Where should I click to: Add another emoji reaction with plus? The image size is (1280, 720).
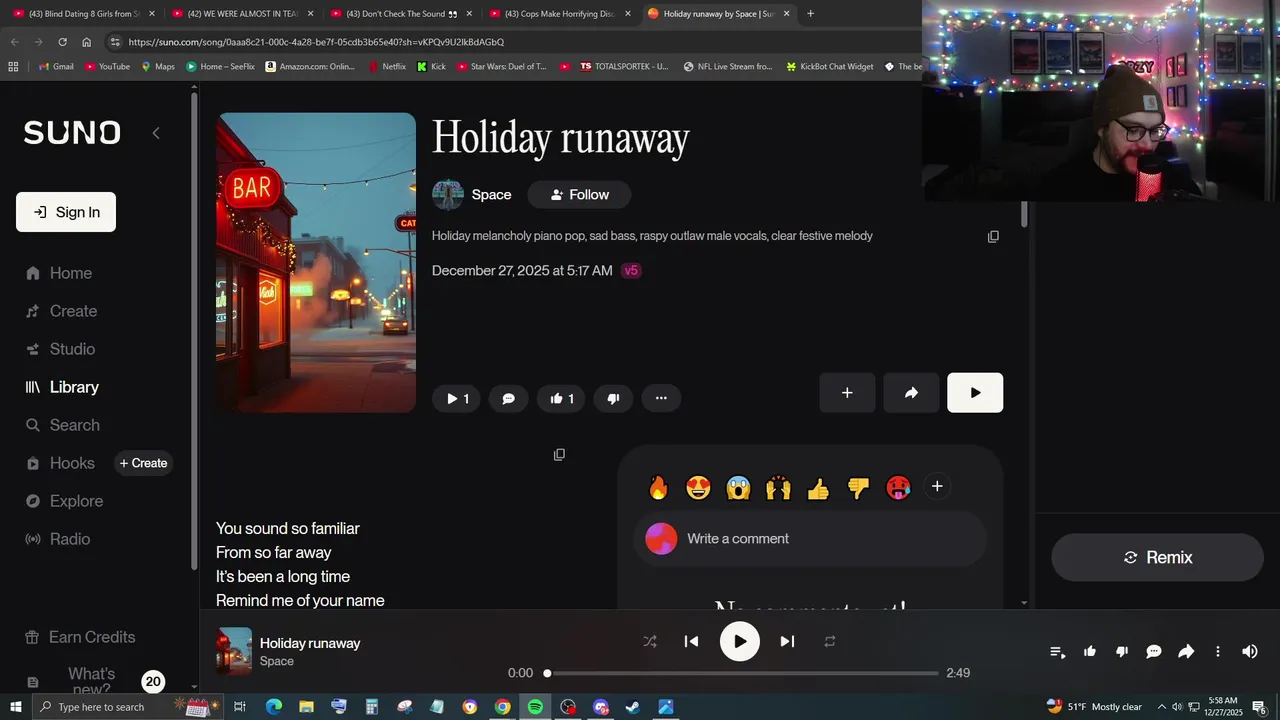[937, 487]
